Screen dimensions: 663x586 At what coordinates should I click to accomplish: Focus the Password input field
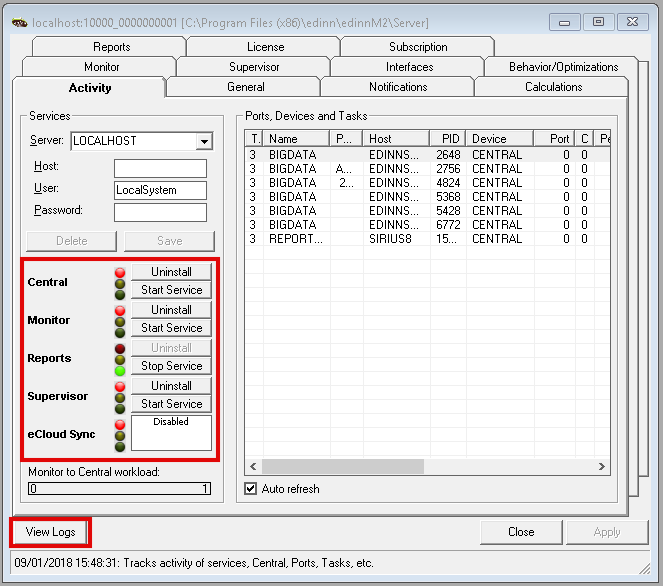pos(160,212)
